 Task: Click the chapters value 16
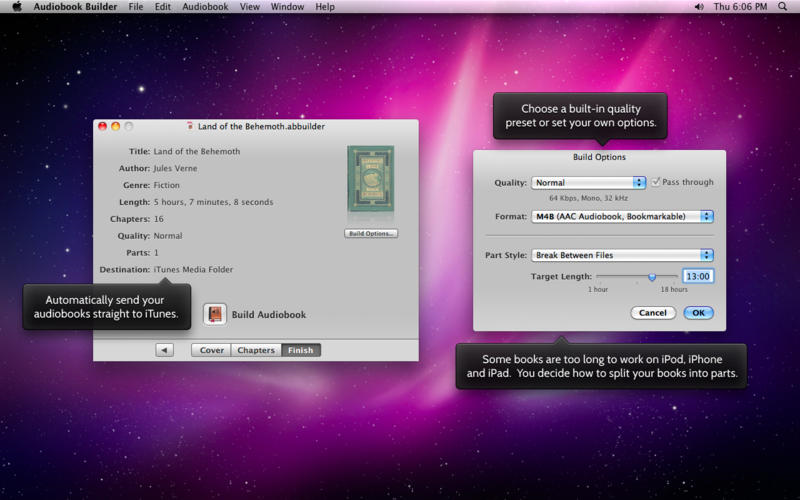click(159, 219)
